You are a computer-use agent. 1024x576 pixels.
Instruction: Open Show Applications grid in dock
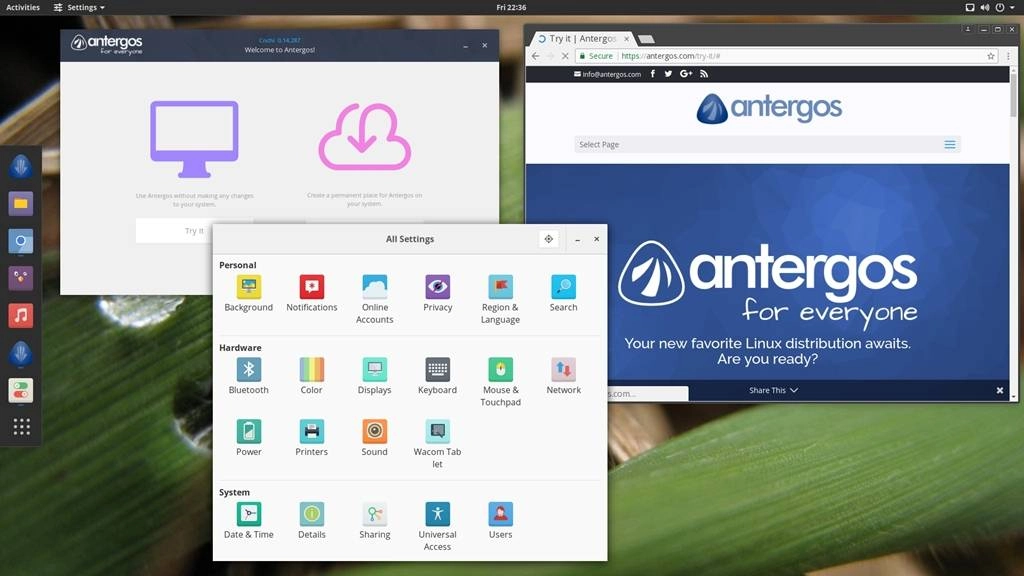click(x=22, y=426)
